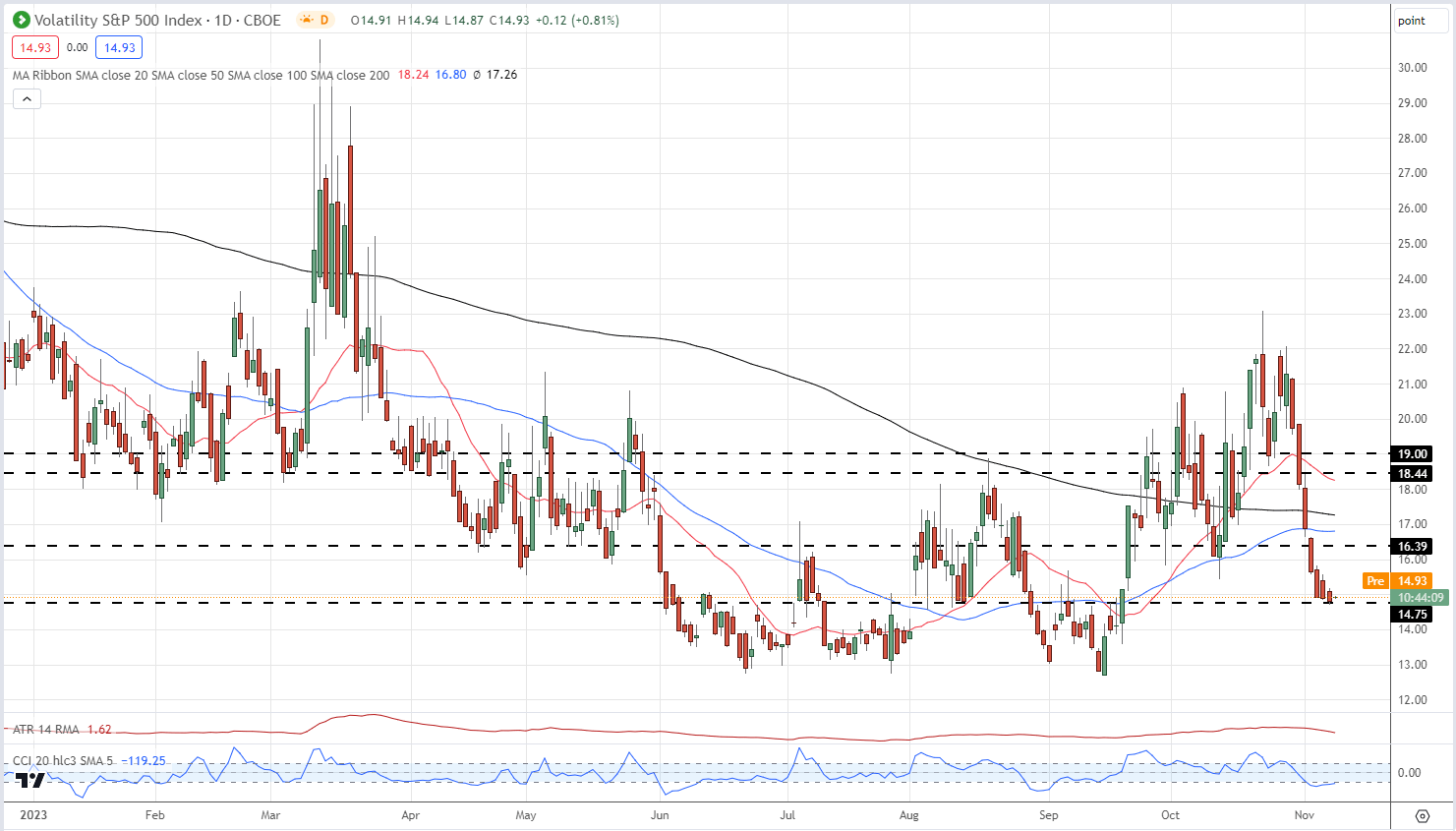Open the pre-market status sun badge
This screenshot has width=1456, height=831.
click(x=316, y=20)
